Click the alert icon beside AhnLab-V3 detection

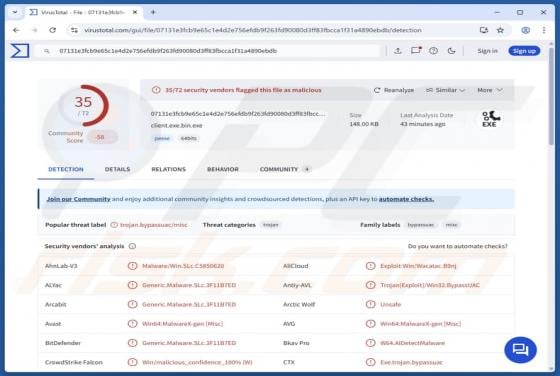point(132,266)
